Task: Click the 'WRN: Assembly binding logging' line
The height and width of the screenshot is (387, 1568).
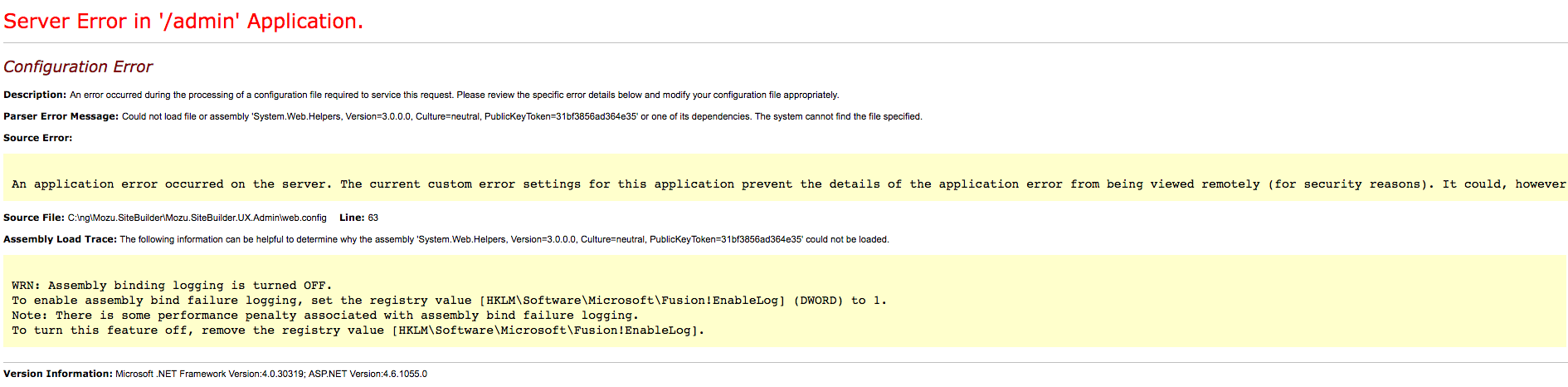Action: tap(172, 286)
